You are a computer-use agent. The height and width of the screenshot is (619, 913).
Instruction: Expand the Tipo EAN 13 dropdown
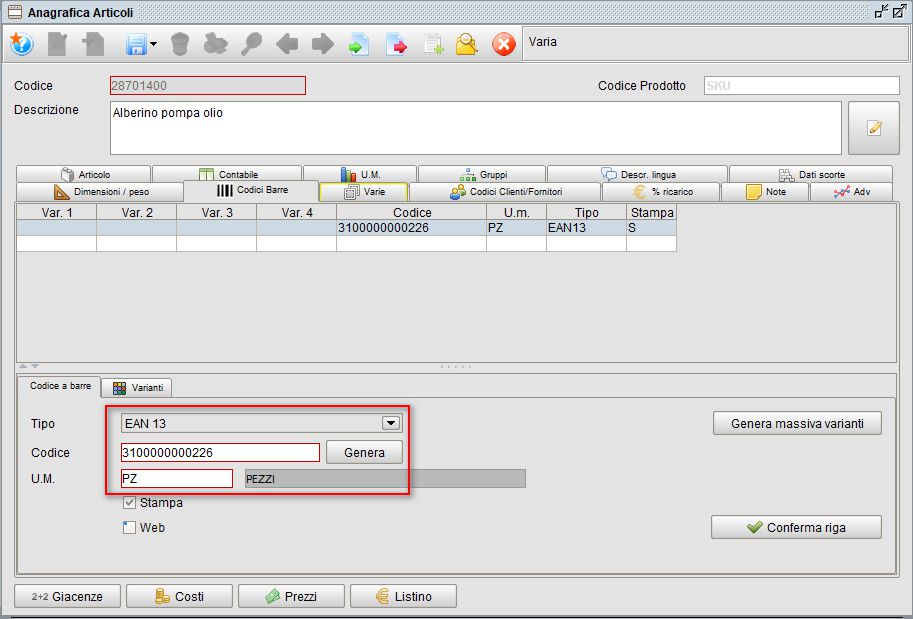coord(390,423)
